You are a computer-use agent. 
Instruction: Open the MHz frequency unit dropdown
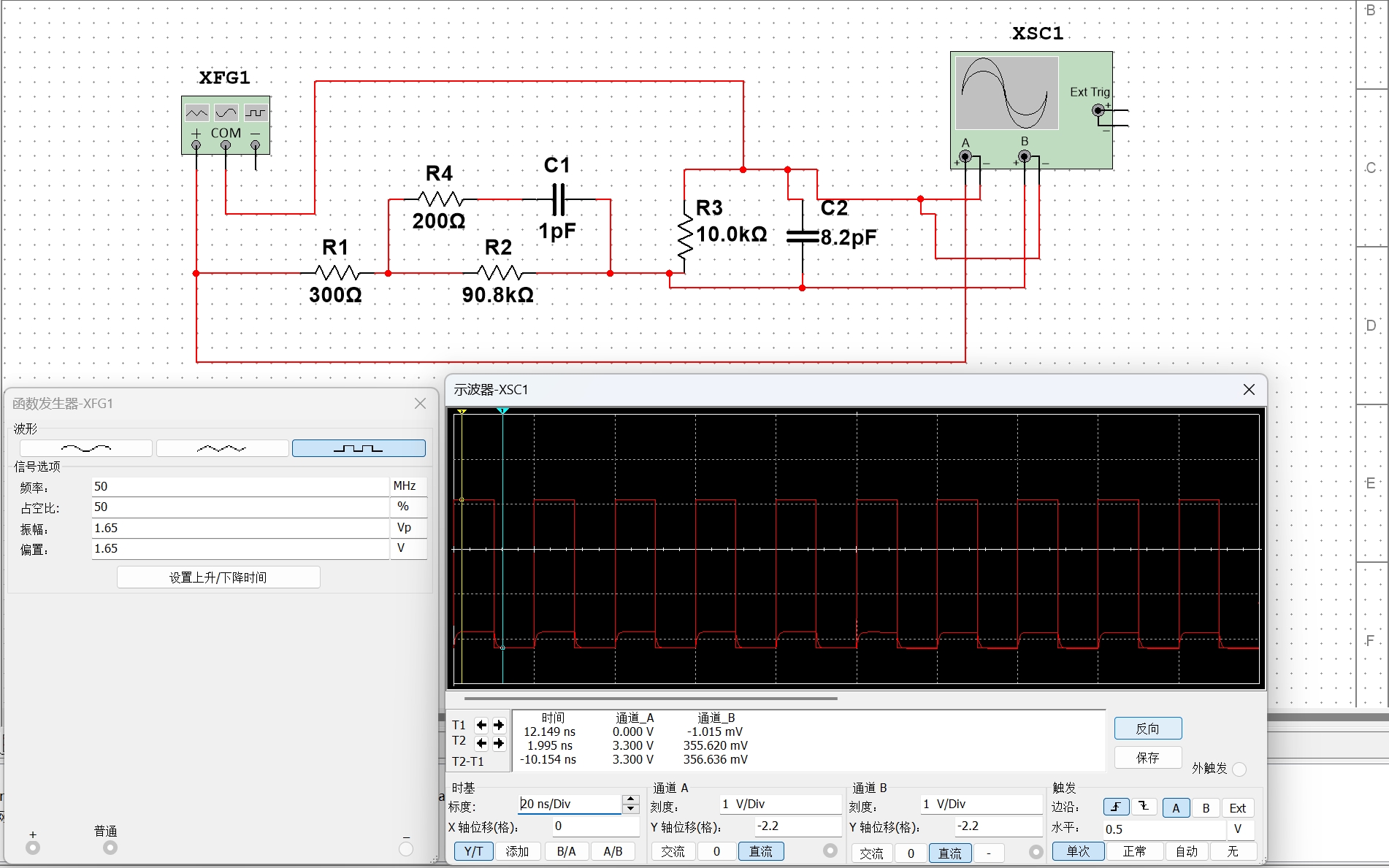(x=408, y=486)
